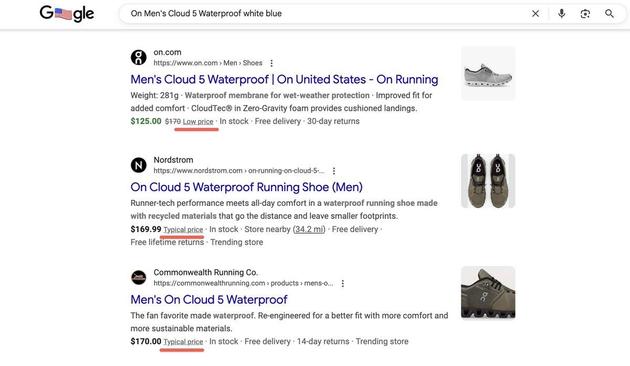630x366 pixels.
Task: Open shoe thumbnail for Commonwealth Running result
Action: [x=488, y=292]
